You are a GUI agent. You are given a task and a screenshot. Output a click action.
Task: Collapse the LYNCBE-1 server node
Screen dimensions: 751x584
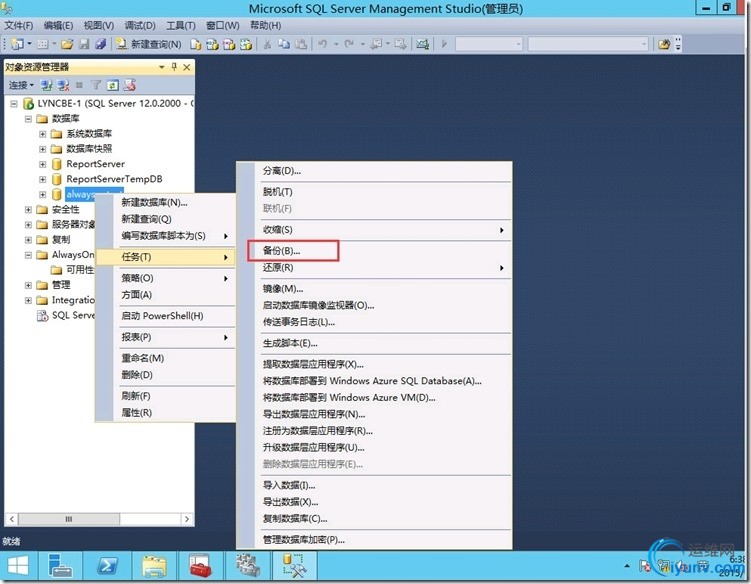(14, 103)
